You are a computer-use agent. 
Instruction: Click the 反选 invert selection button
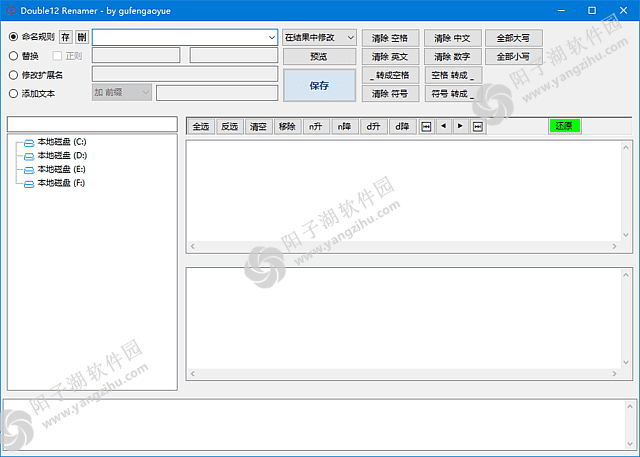tap(230, 126)
